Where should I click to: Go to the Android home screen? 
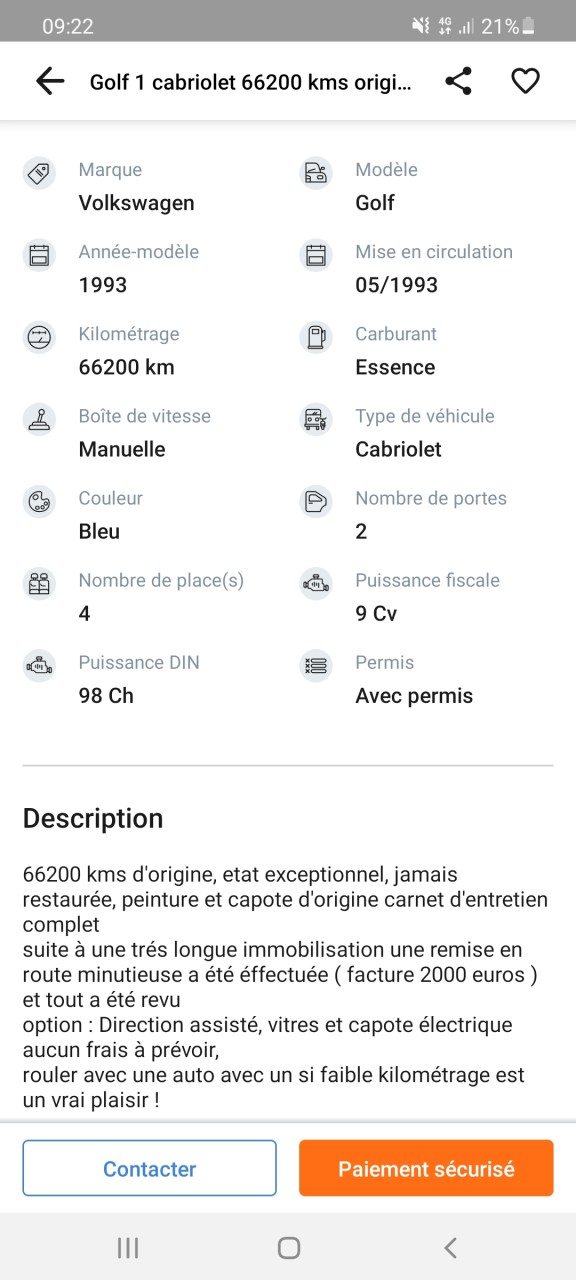[288, 1247]
